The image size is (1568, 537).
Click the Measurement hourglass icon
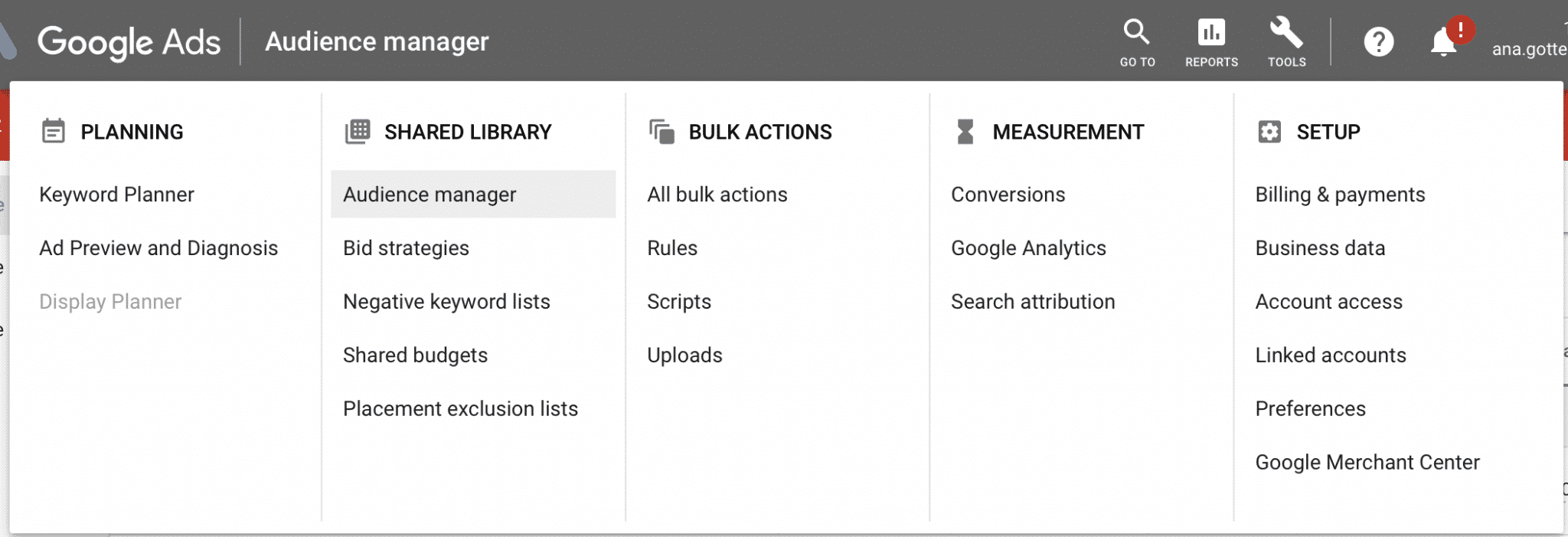pyautogui.click(x=965, y=132)
